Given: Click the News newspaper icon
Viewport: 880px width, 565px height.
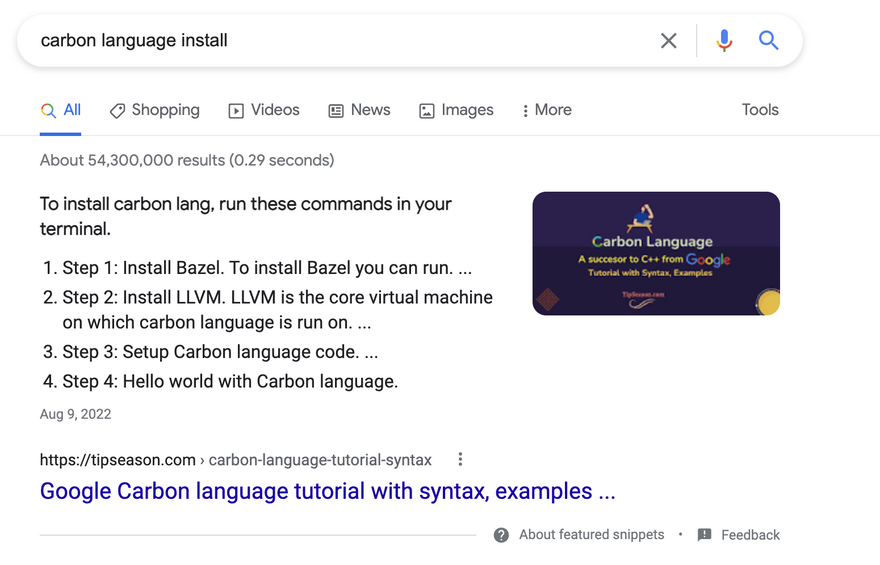Looking at the screenshot, I should 336,111.
